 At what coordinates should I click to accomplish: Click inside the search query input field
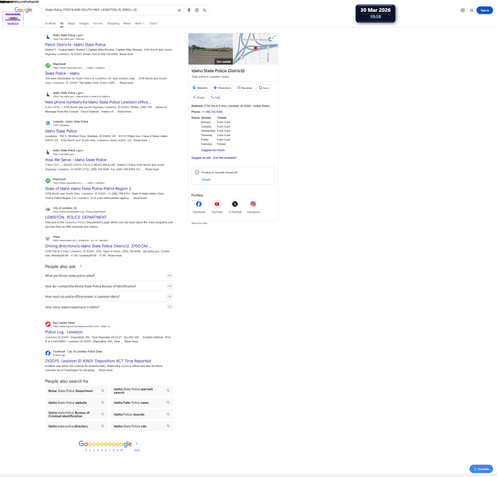click(x=110, y=10)
